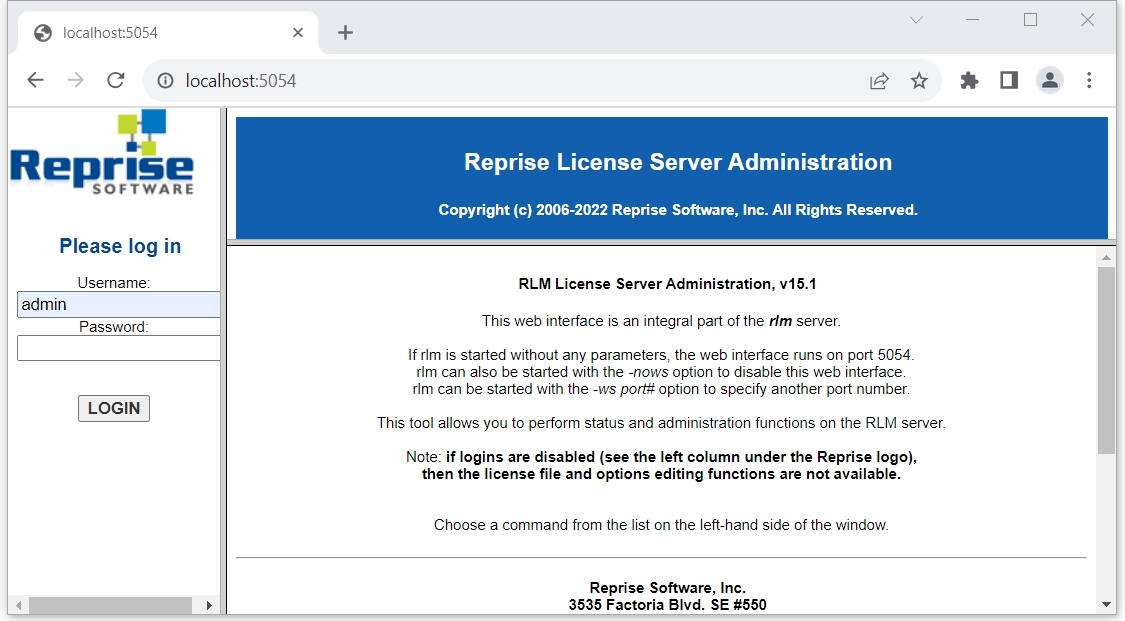
Task: Click the address bar showing localhost:5054
Action: 500,81
